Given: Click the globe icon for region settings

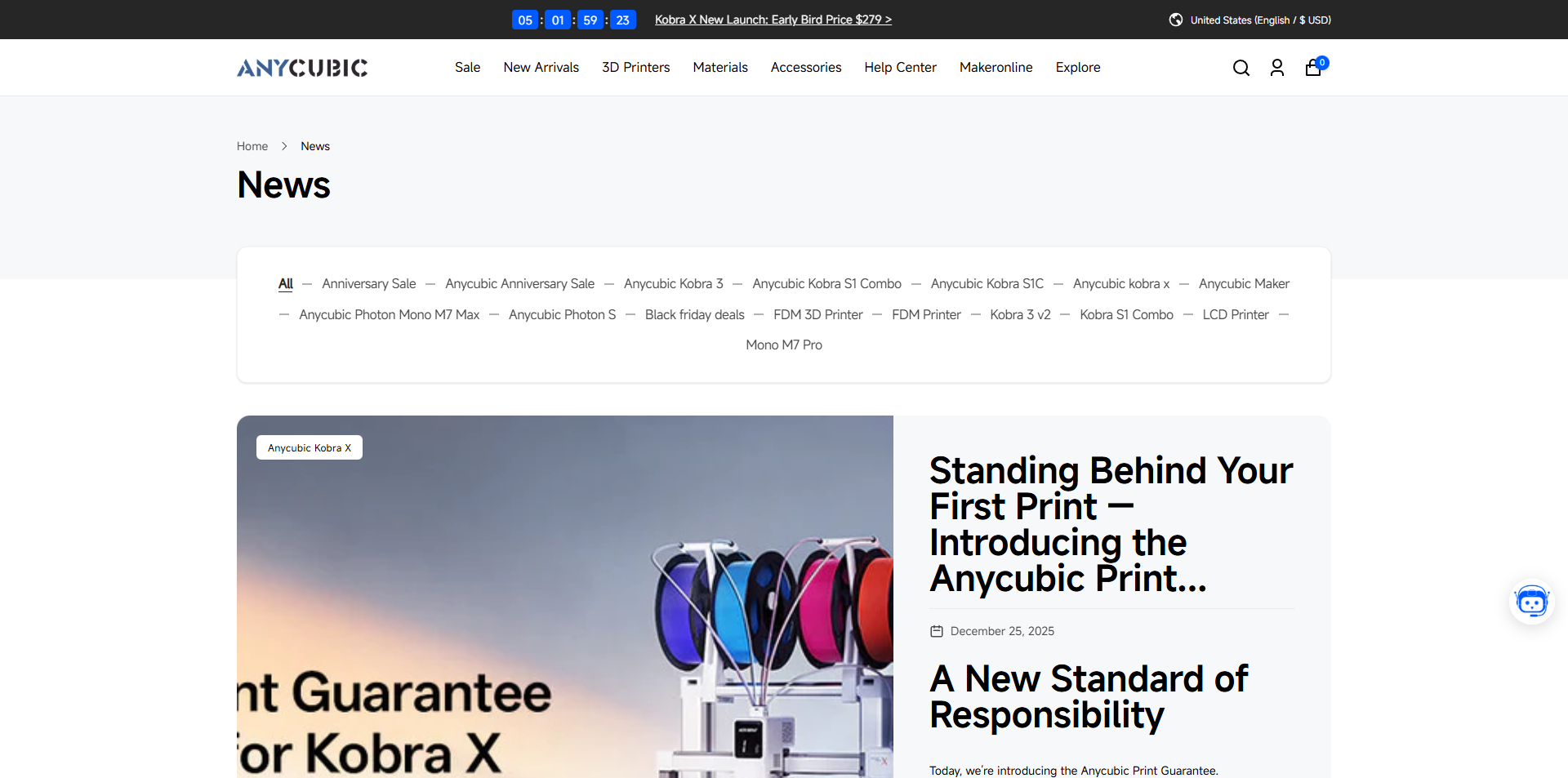Looking at the screenshot, I should 1175,20.
